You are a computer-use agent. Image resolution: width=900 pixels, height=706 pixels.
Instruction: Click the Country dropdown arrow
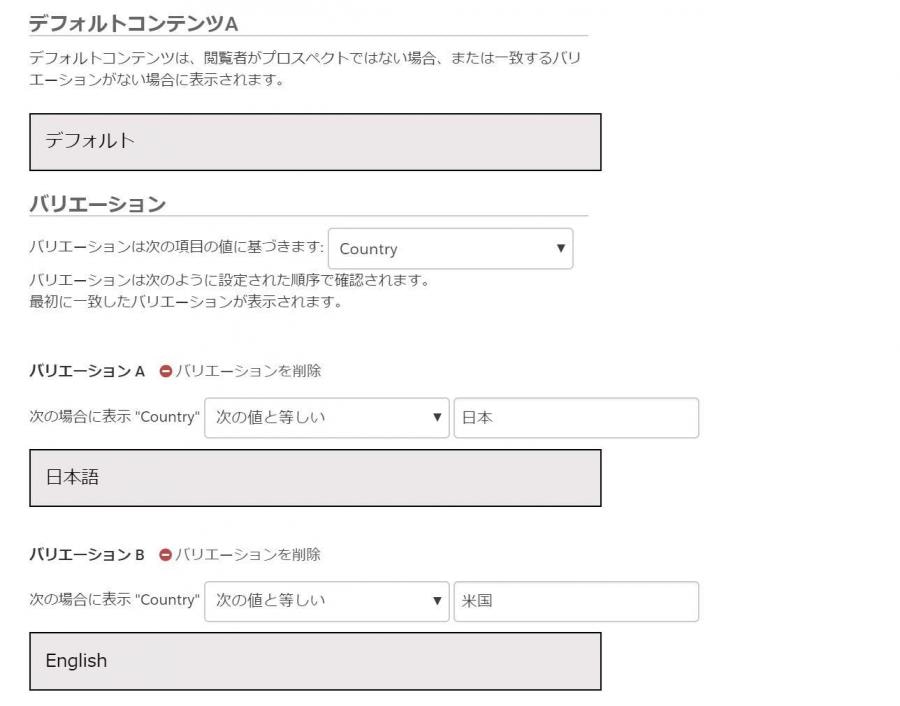(561, 249)
